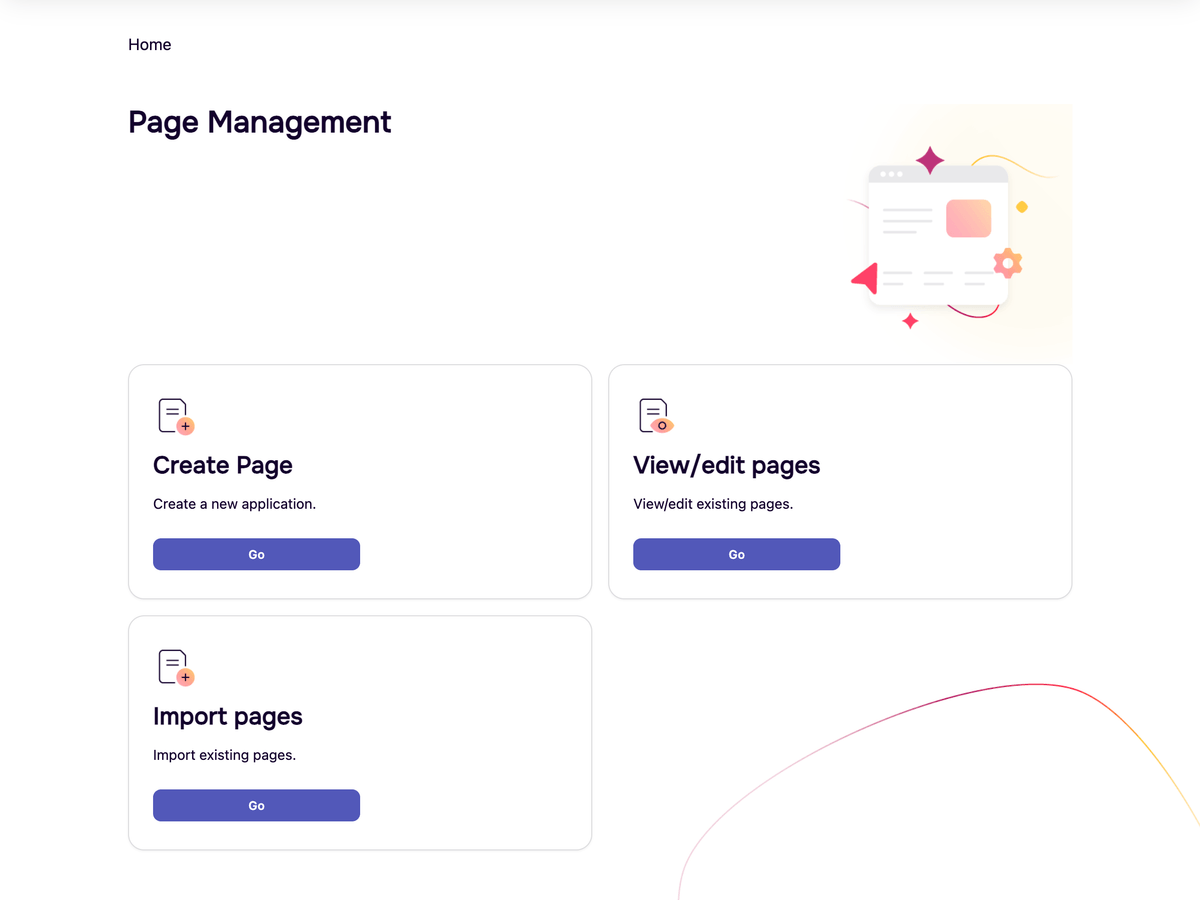The image size is (1200, 900).
Task: Click the Page Management page title
Action: 259,122
